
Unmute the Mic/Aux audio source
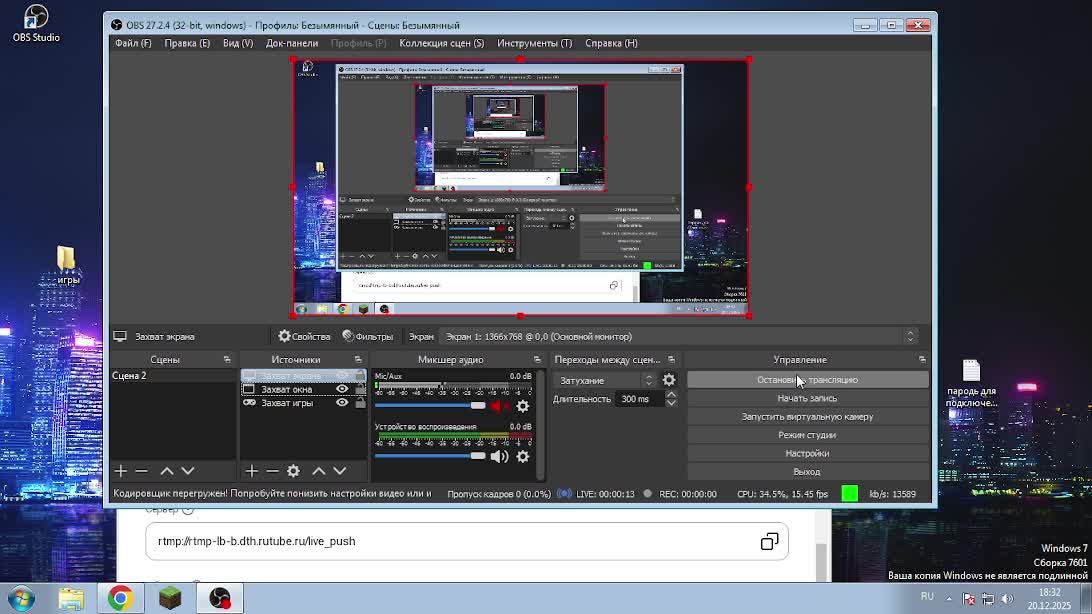[x=499, y=406]
